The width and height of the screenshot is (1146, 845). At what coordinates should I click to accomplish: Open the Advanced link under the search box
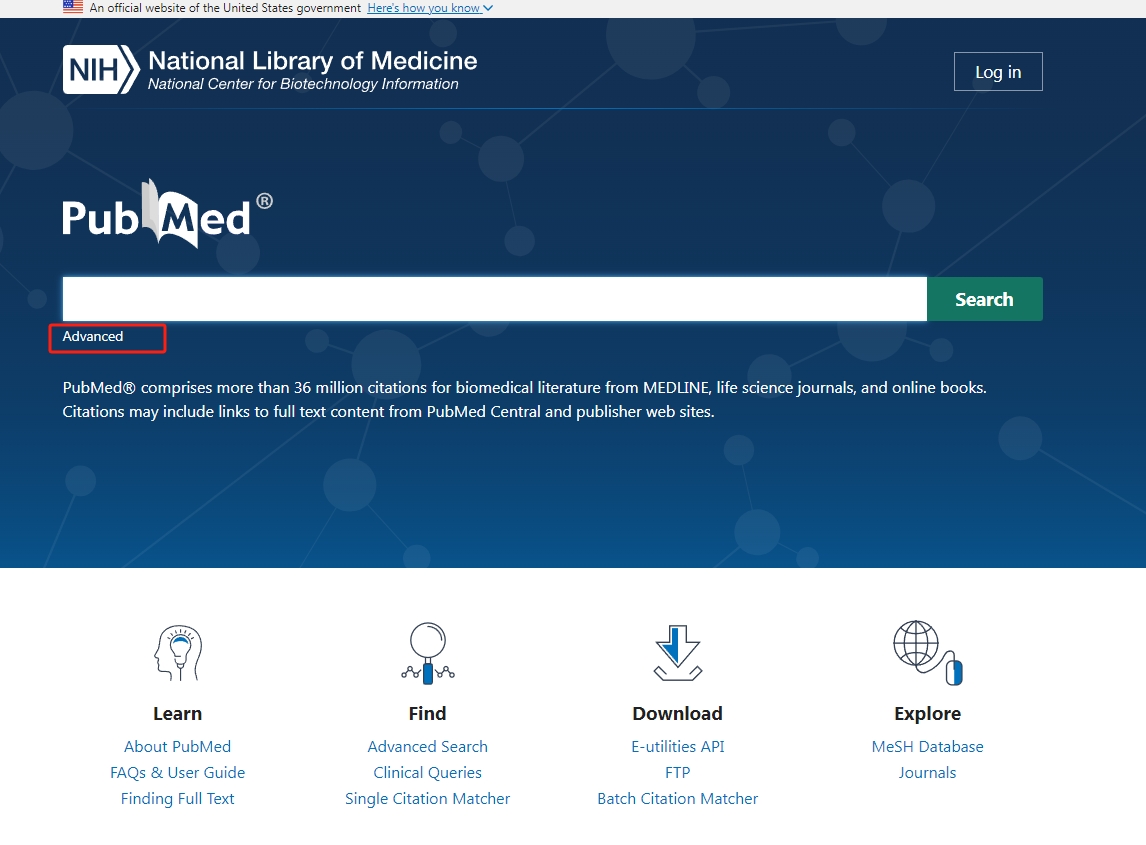click(93, 336)
